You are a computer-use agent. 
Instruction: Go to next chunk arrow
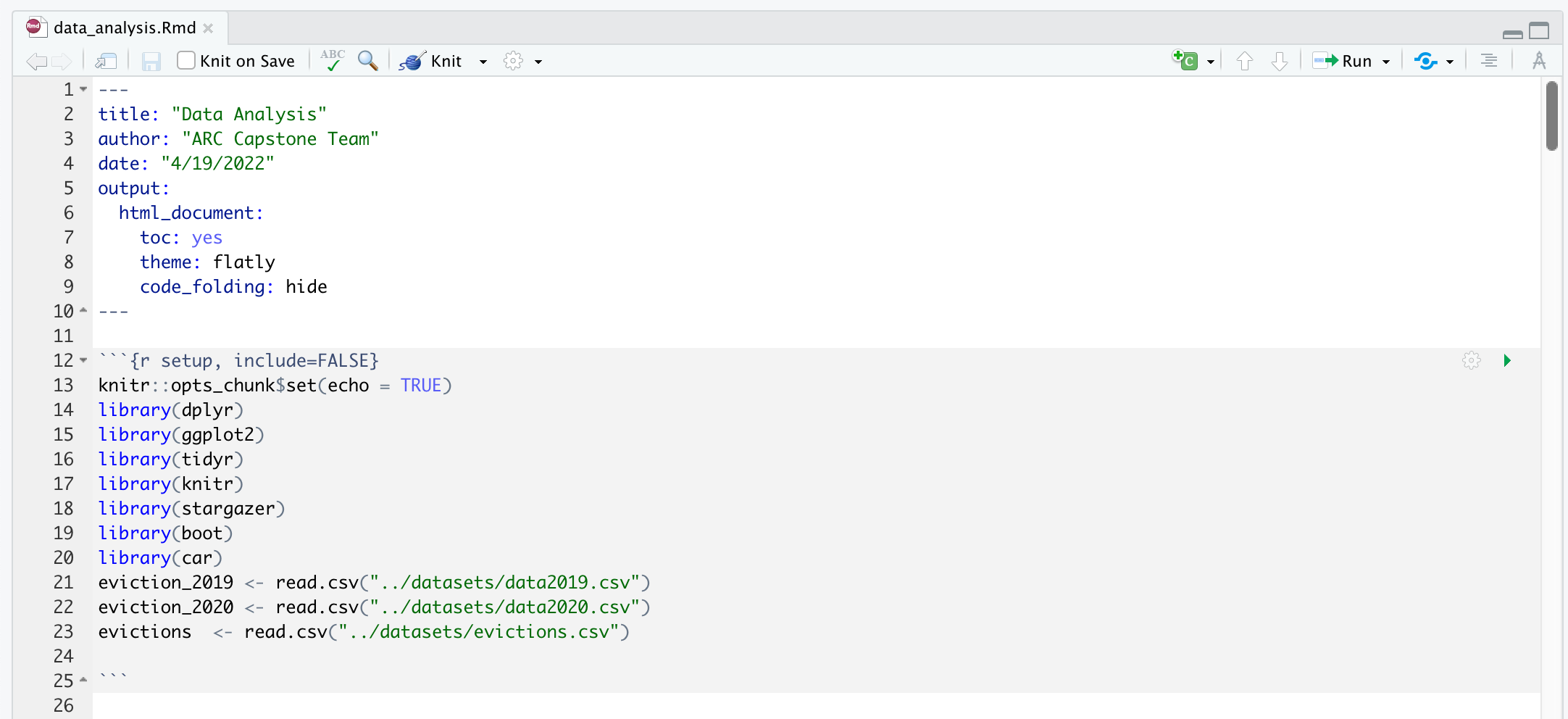point(1280,62)
